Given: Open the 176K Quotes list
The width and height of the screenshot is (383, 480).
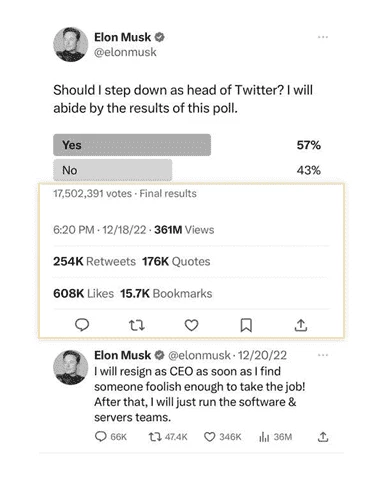Looking at the screenshot, I should click(176, 261).
